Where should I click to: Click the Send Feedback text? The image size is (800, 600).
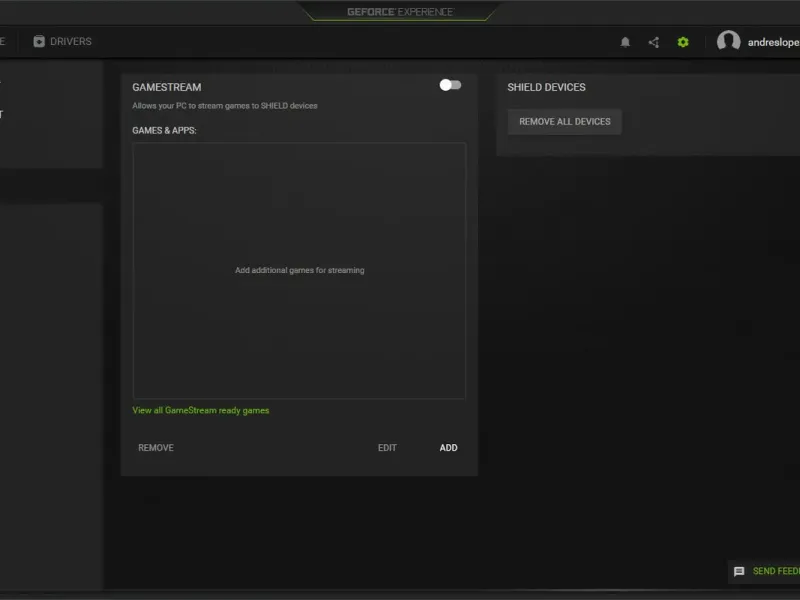point(776,571)
